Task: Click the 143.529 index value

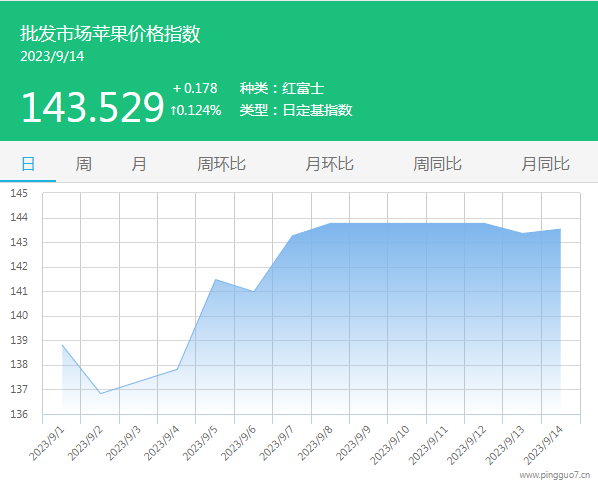Action: tap(93, 108)
